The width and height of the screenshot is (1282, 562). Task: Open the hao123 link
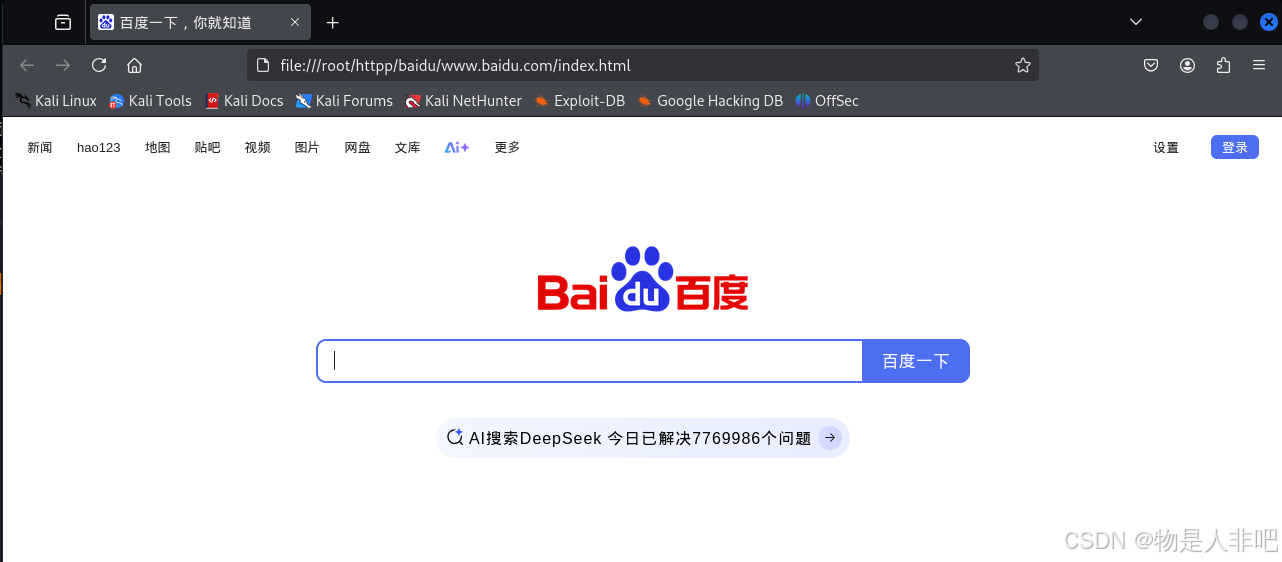pyautogui.click(x=98, y=147)
